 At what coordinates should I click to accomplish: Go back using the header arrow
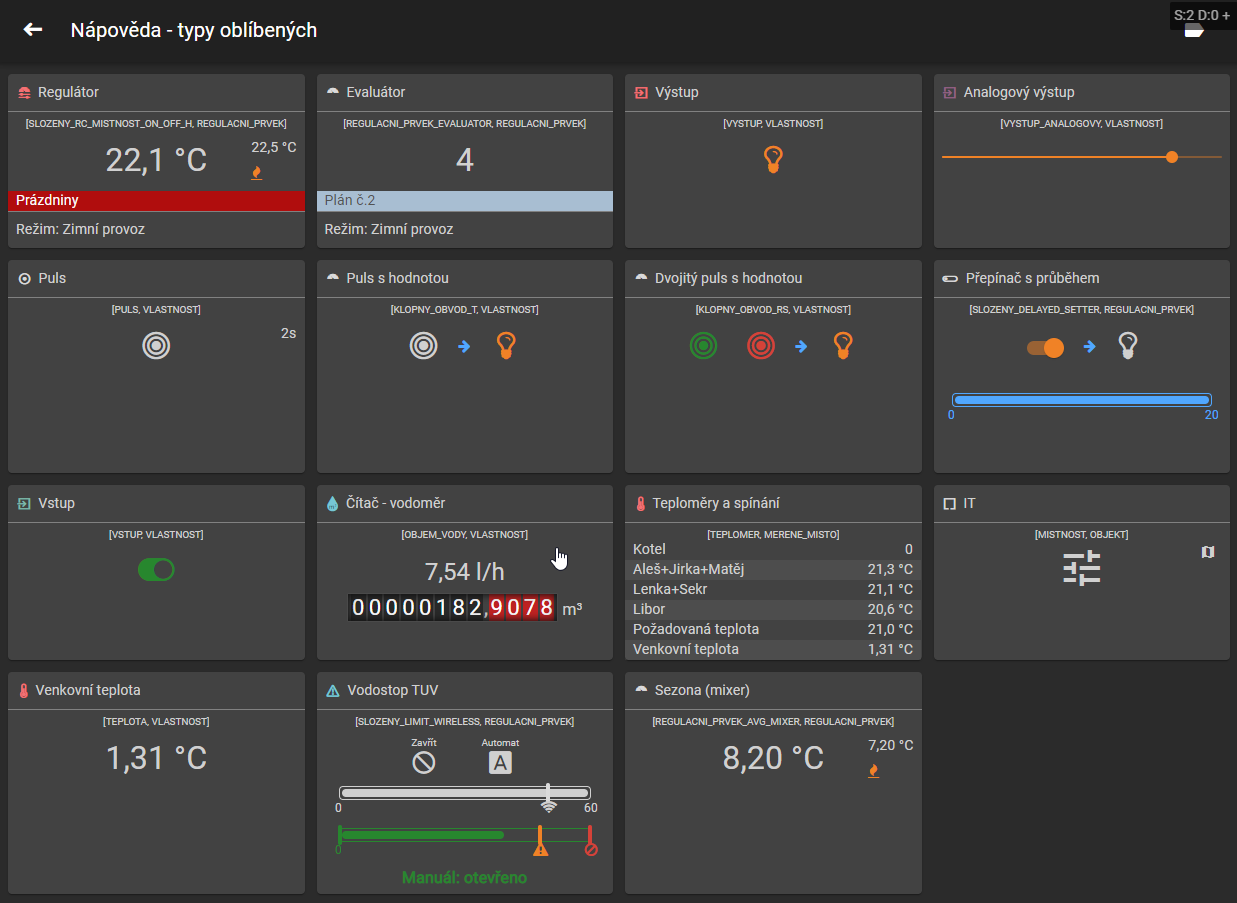33,30
